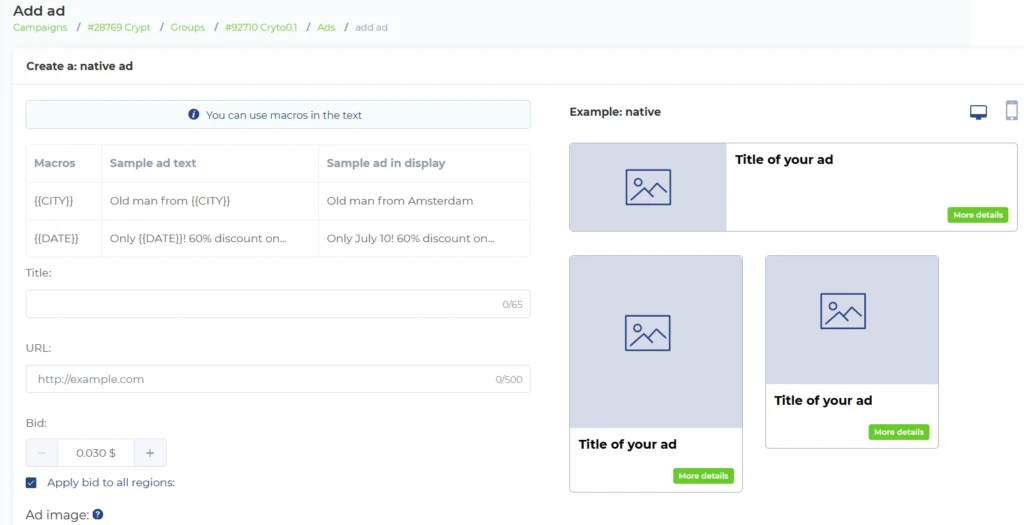The height and width of the screenshot is (525, 1024).
Task: Click 'Old man from {{CITY}}' sample text
Action: click(x=170, y=201)
